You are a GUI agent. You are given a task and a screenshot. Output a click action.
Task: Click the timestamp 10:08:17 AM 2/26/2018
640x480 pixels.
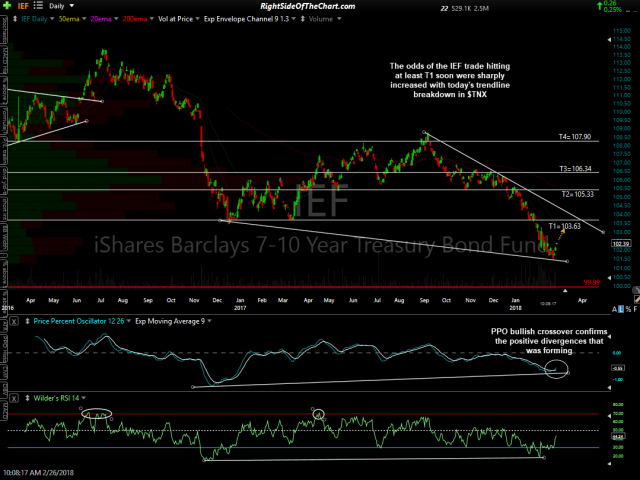[38, 473]
